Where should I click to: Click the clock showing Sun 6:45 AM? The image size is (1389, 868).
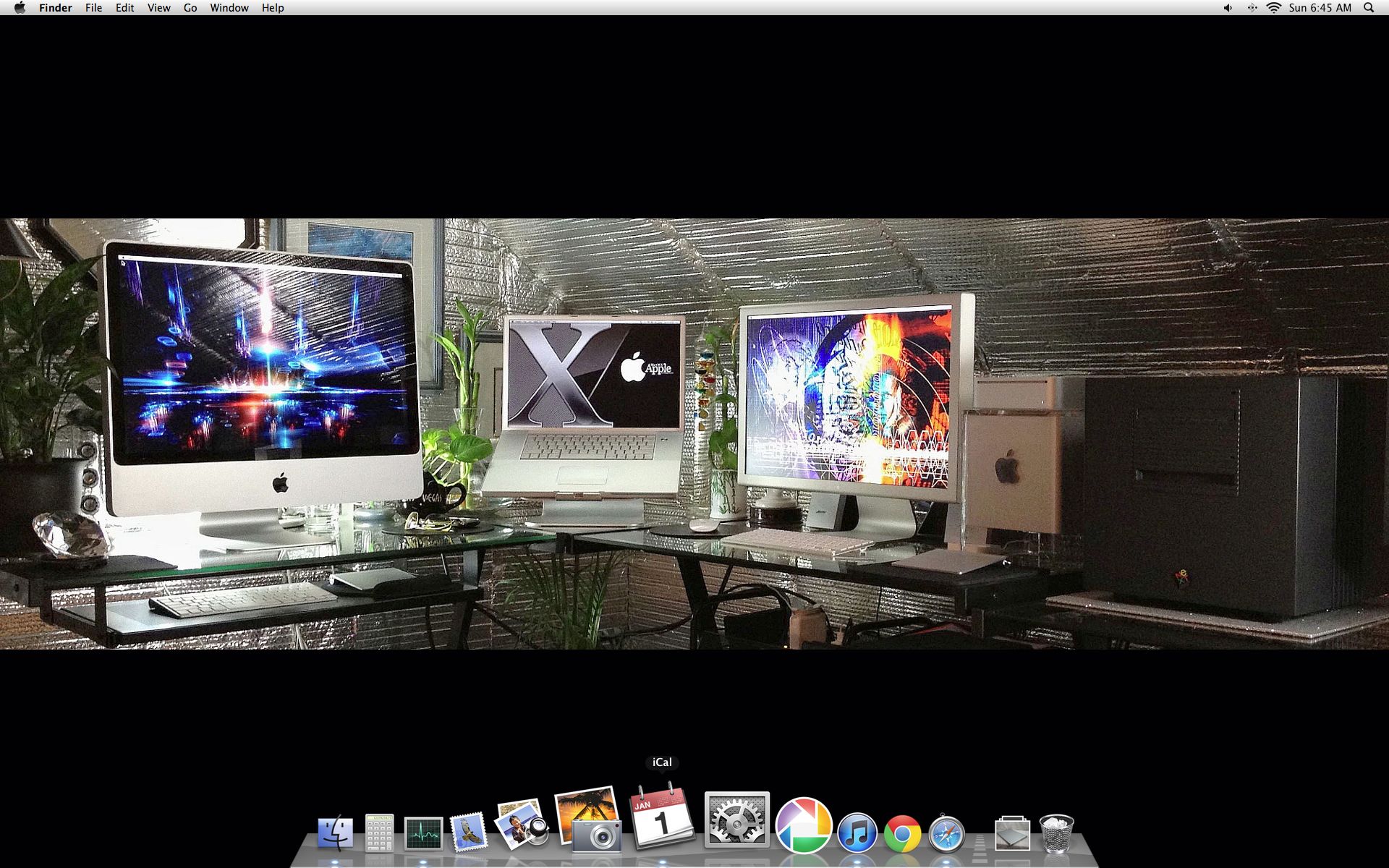1320,7
